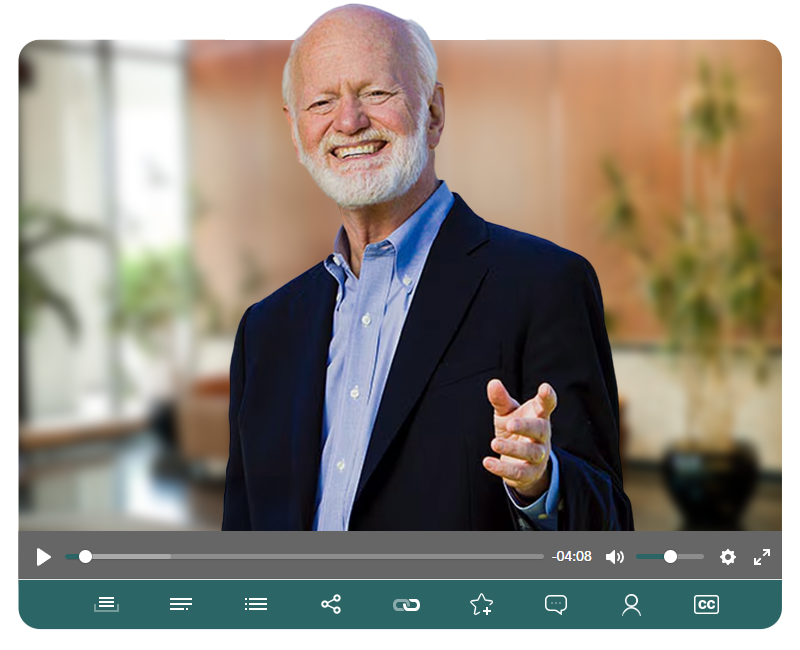
Task: Open the player settings gear
Action: tap(728, 557)
